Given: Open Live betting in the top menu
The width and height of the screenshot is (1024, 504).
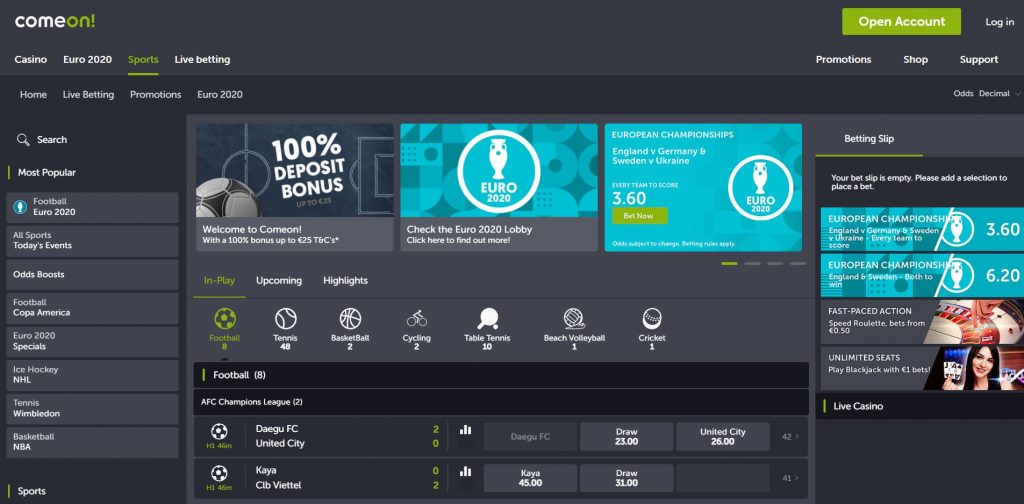Looking at the screenshot, I should coord(202,59).
